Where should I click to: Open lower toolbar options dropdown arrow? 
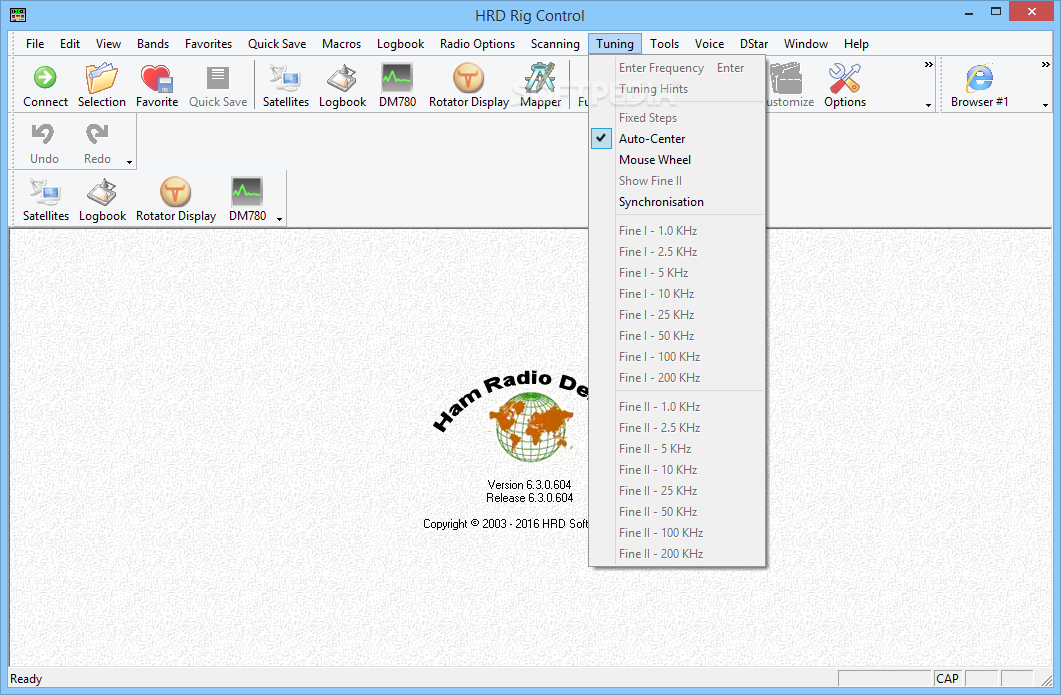pyautogui.click(x=279, y=219)
